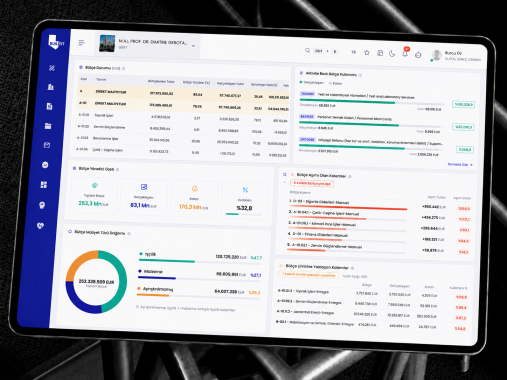Open the Toplam Bütçe summary card
The width and height of the screenshot is (507, 380).
click(94, 196)
